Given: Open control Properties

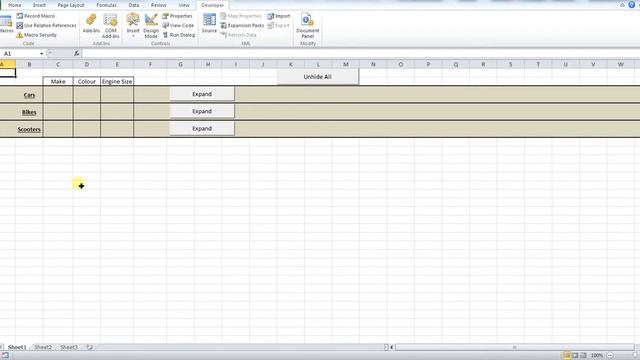Looking at the screenshot, I should point(177,16).
